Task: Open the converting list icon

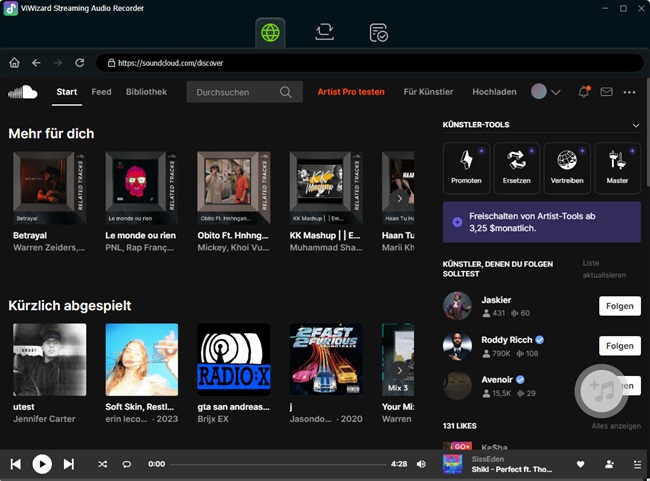Action: pyautogui.click(x=325, y=32)
